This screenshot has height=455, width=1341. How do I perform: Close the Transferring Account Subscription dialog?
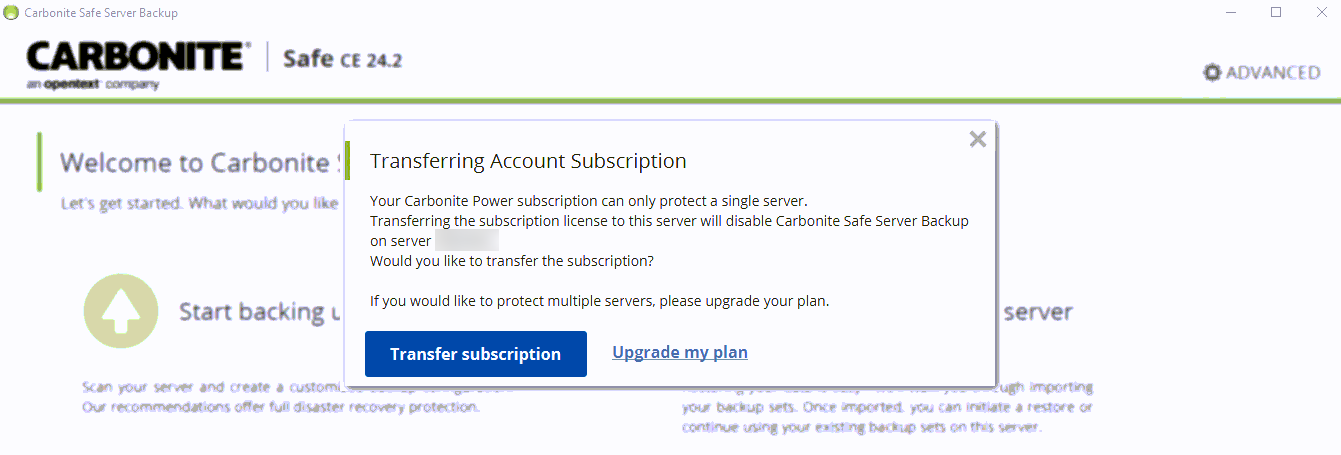(978, 139)
